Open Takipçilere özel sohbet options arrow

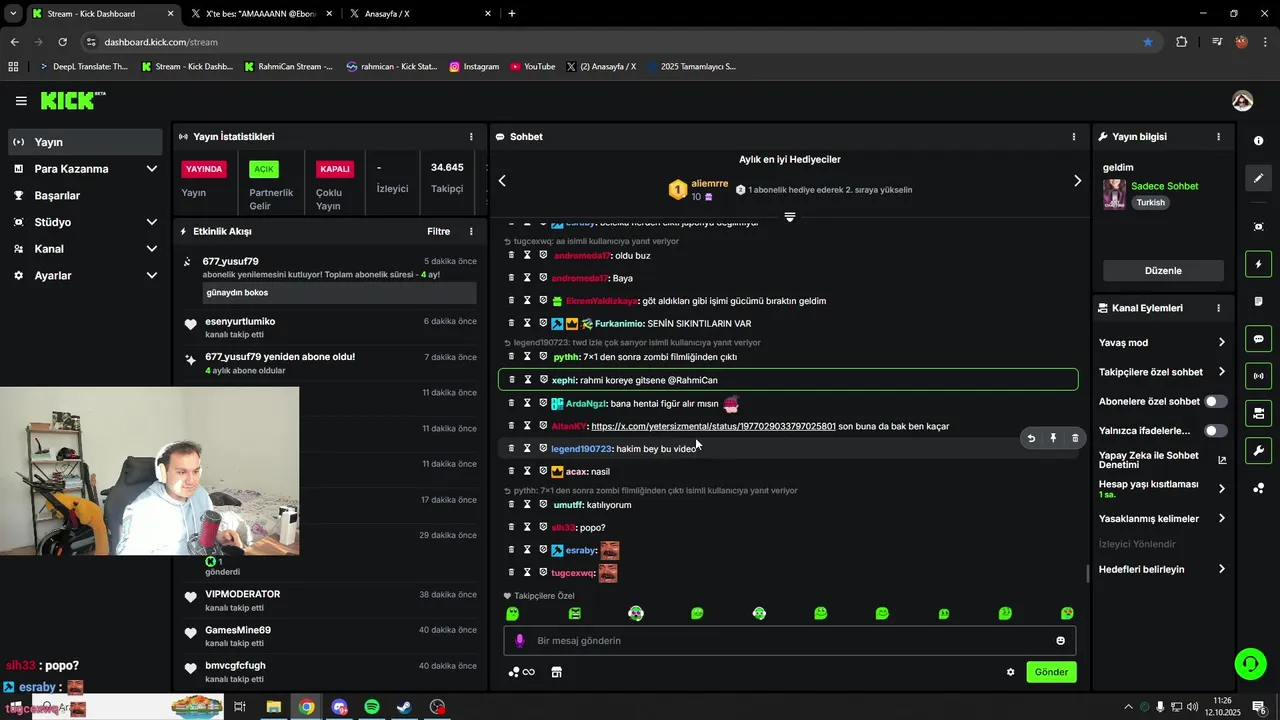[1221, 372]
